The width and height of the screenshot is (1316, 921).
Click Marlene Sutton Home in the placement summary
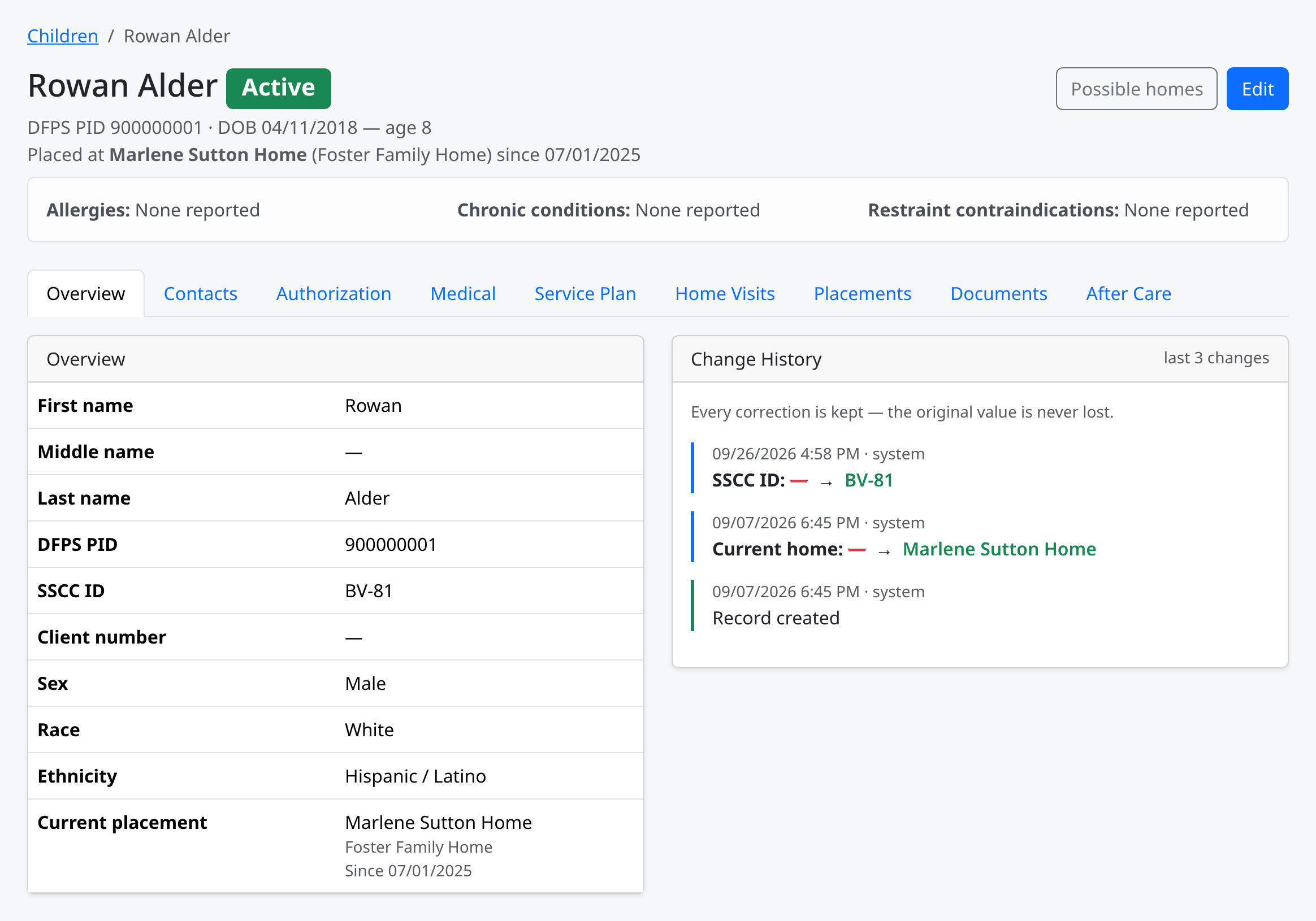coord(208,155)
